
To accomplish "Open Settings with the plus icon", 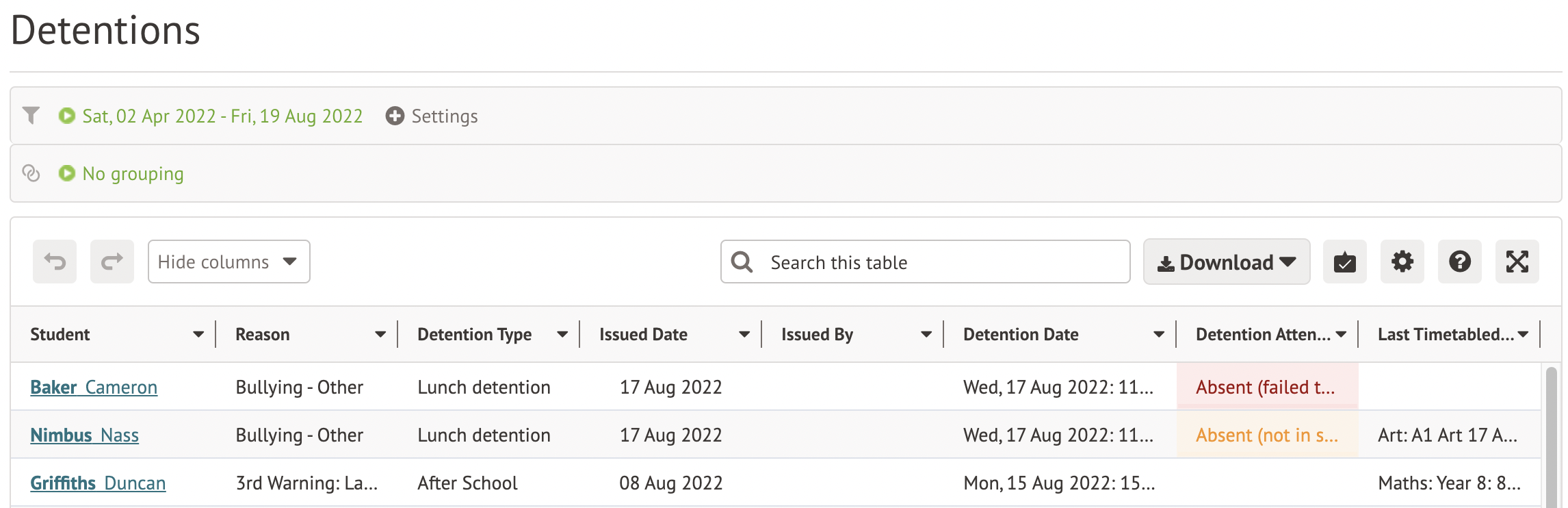I will pos(432,116).
